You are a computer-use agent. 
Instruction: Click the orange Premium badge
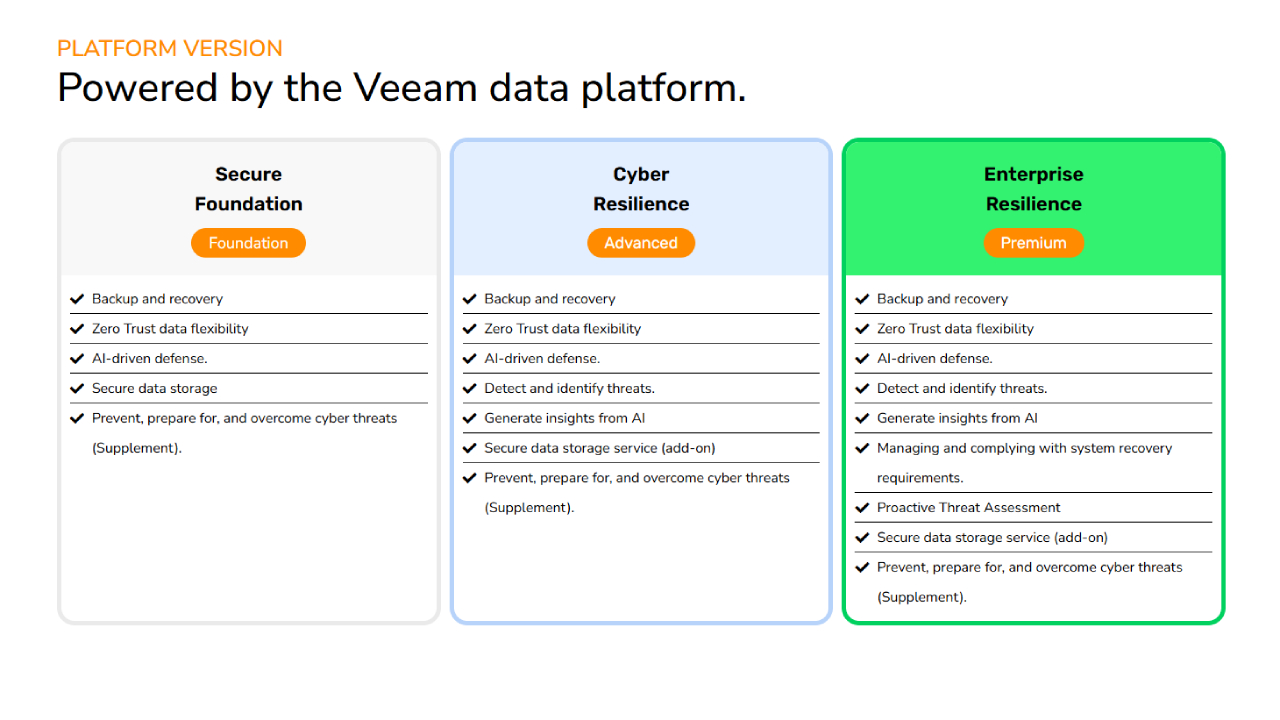coord(1033,243)
